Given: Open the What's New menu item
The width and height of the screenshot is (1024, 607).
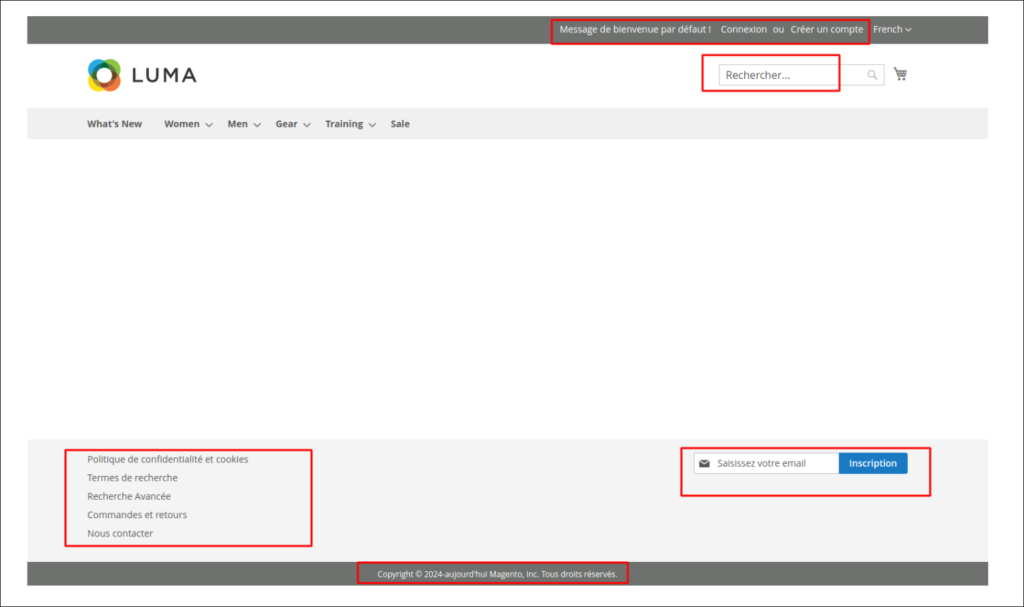Looking at the screenshot, I should coord(114,124).
